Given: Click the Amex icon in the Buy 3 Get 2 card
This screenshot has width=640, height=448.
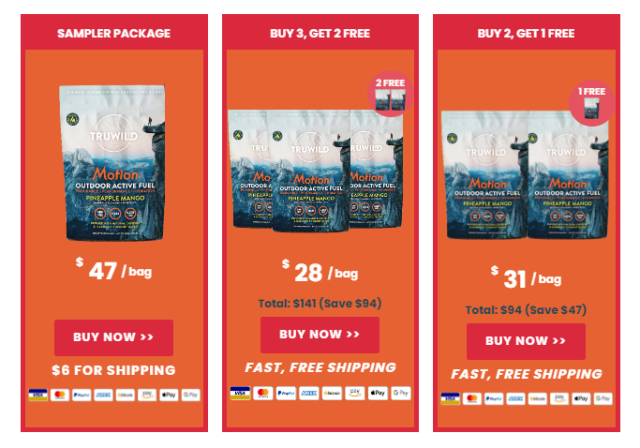Looking at the screenshot, I should (x=309, y=393).
